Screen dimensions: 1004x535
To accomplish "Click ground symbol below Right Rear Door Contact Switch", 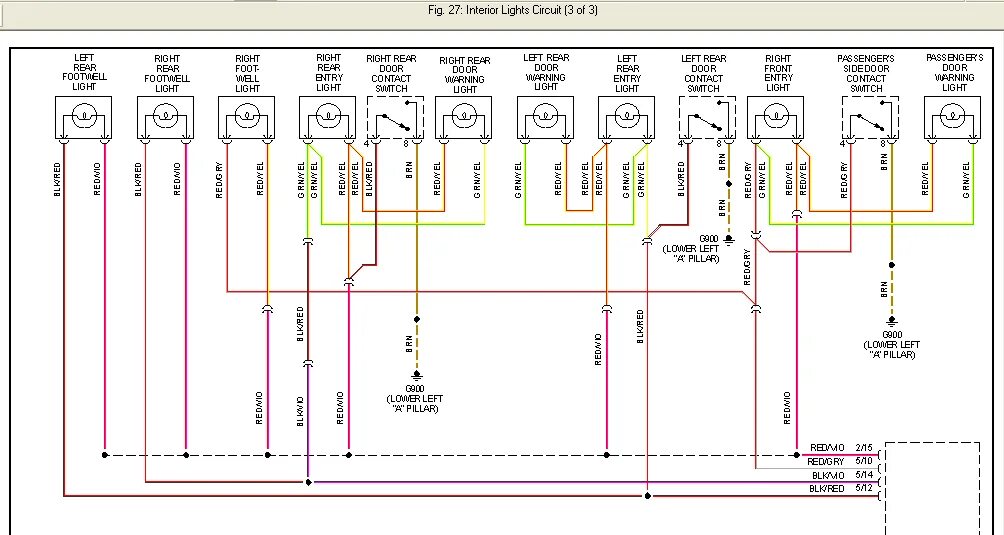I will [x=417, y=376].
